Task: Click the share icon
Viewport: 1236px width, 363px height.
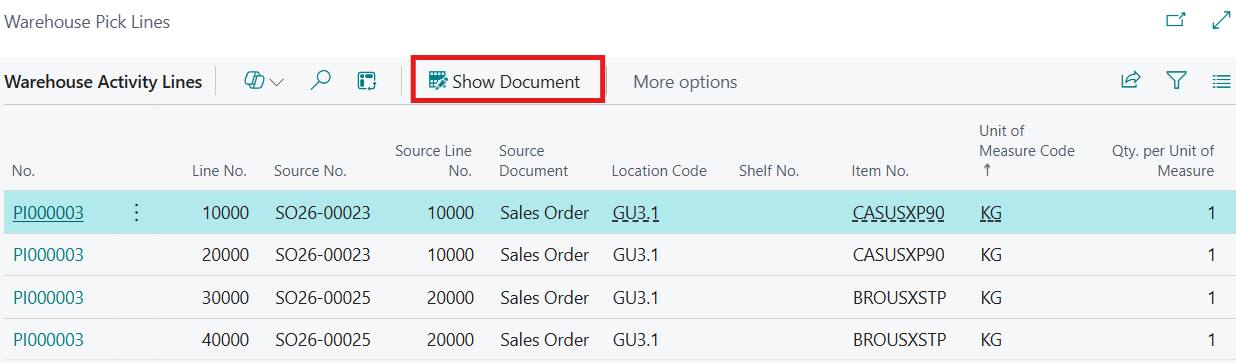Action: pyautogui.click(x=1130, y=81)
